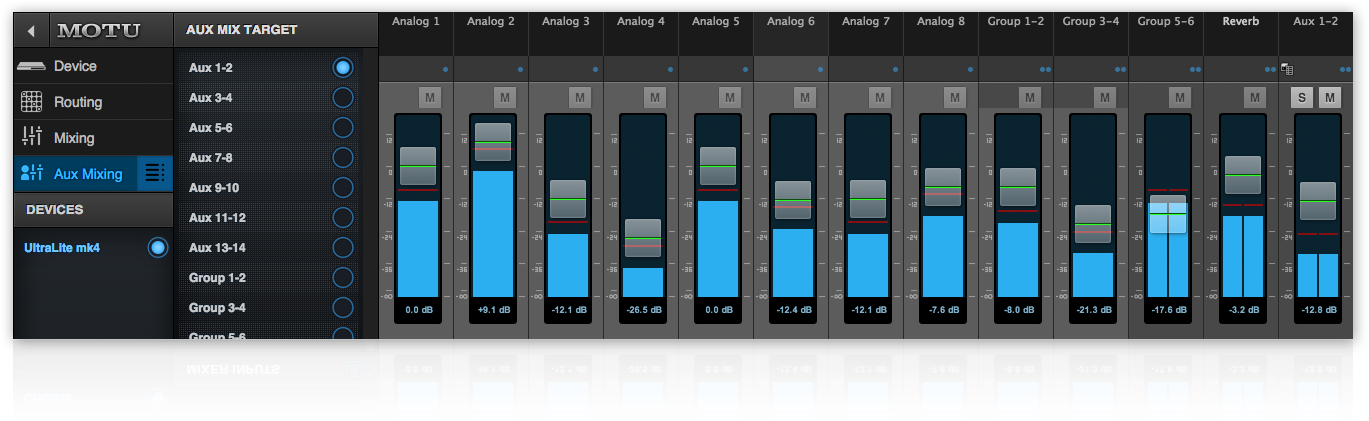Image resolution: width=1369 pixels, height=421 pixels.
Task: Click the Aux Mixing sidebar icon
Action: (x=32, y=174)
